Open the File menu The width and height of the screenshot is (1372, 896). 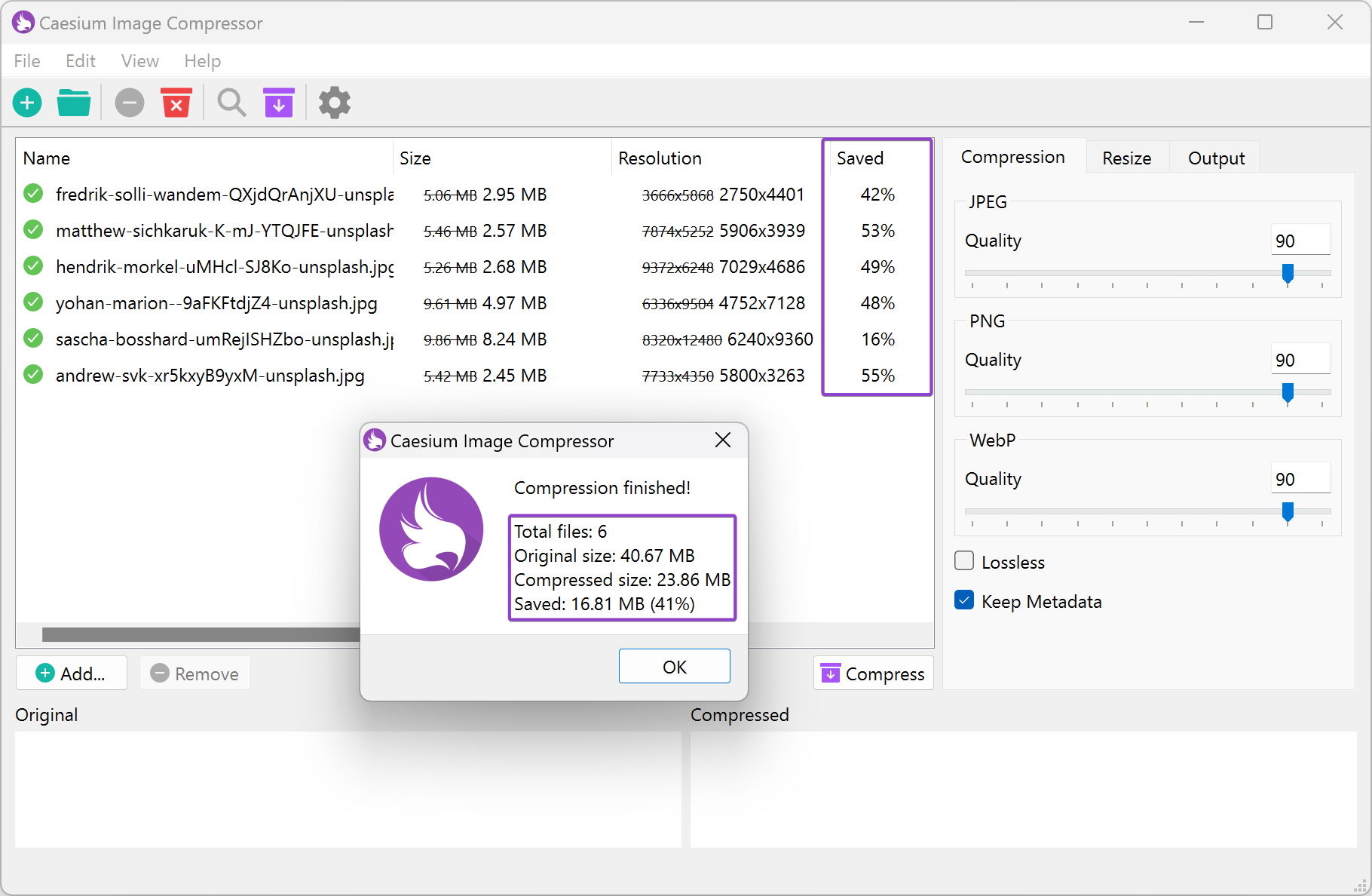[x=27, y=61]
